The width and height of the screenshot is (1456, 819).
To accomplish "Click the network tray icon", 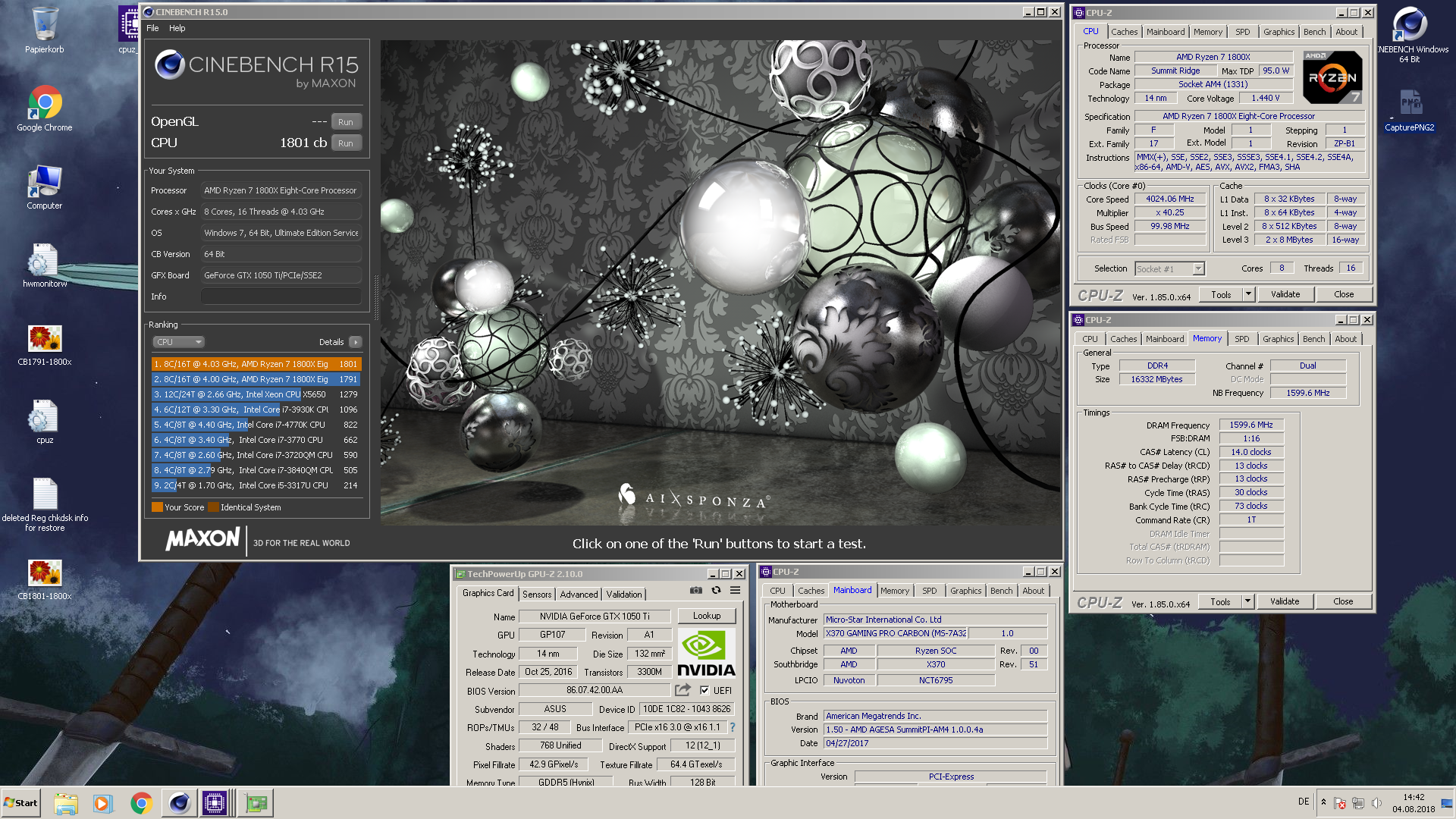I will coord(1357,803).
